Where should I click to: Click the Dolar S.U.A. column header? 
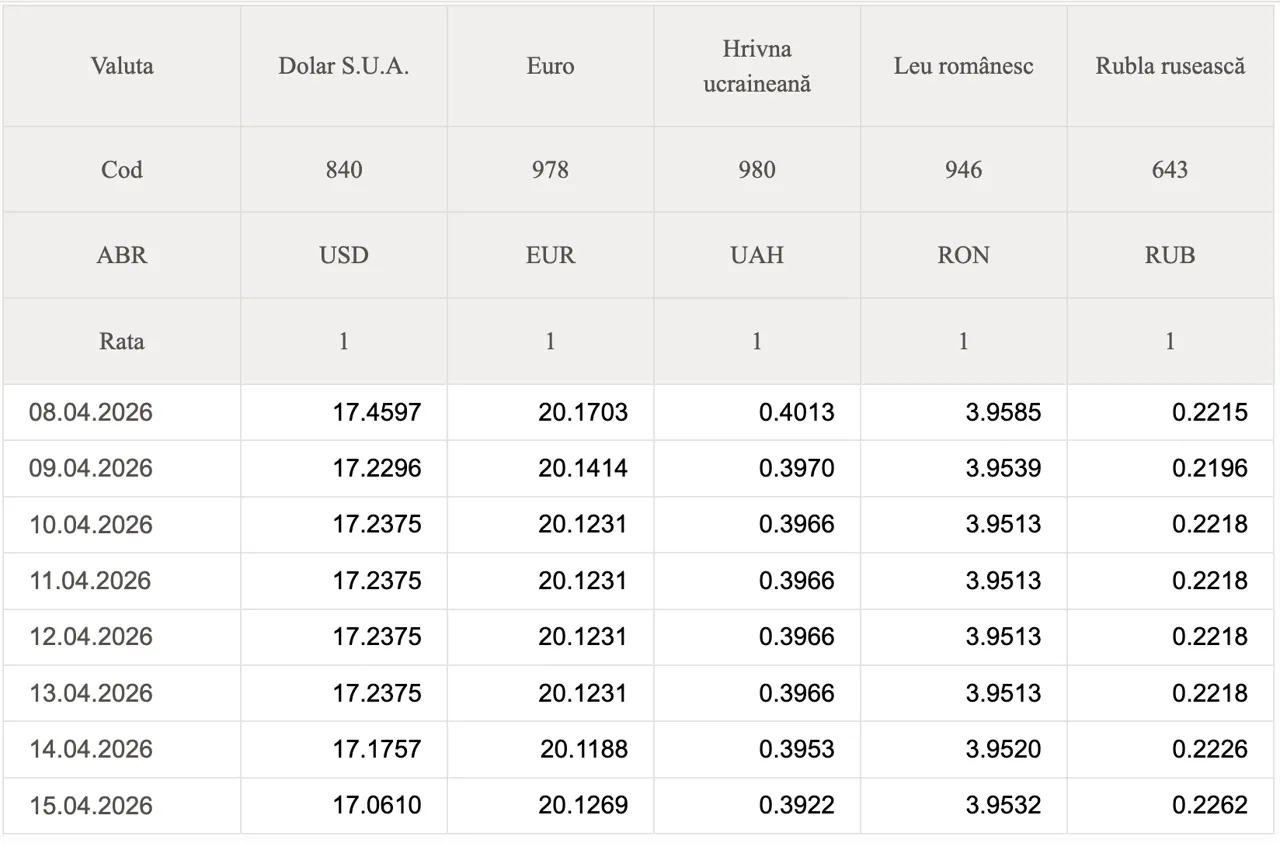(343, 67)
